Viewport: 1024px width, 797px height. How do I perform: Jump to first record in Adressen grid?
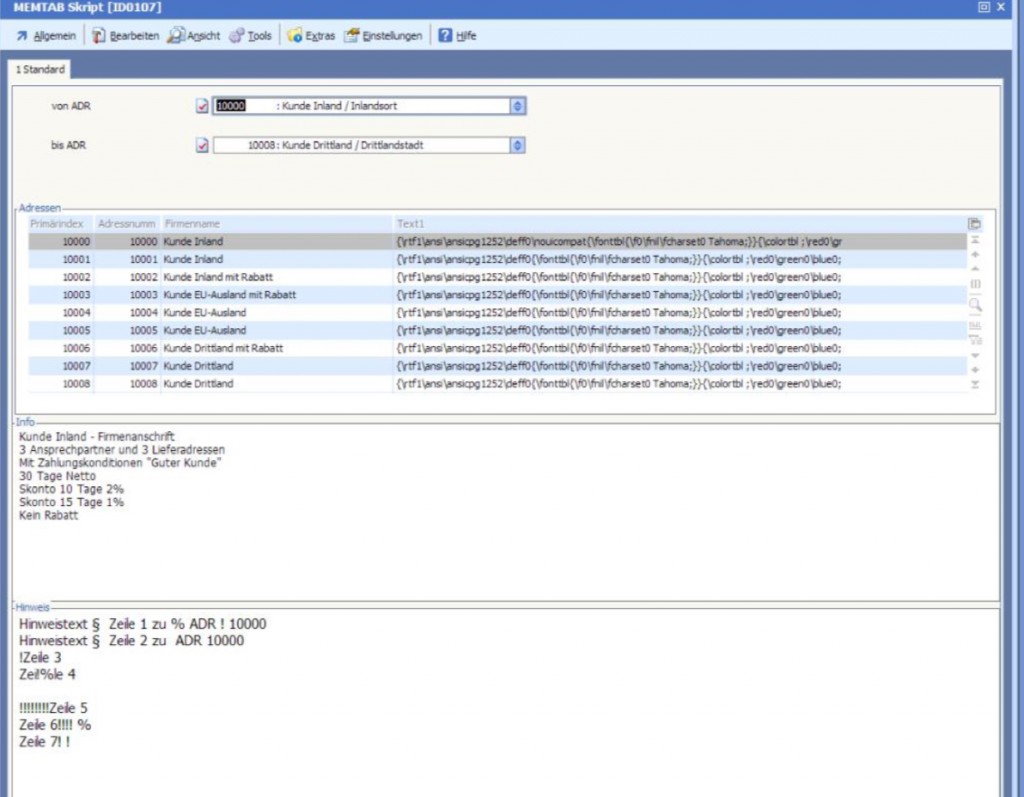tap(975, 241)
